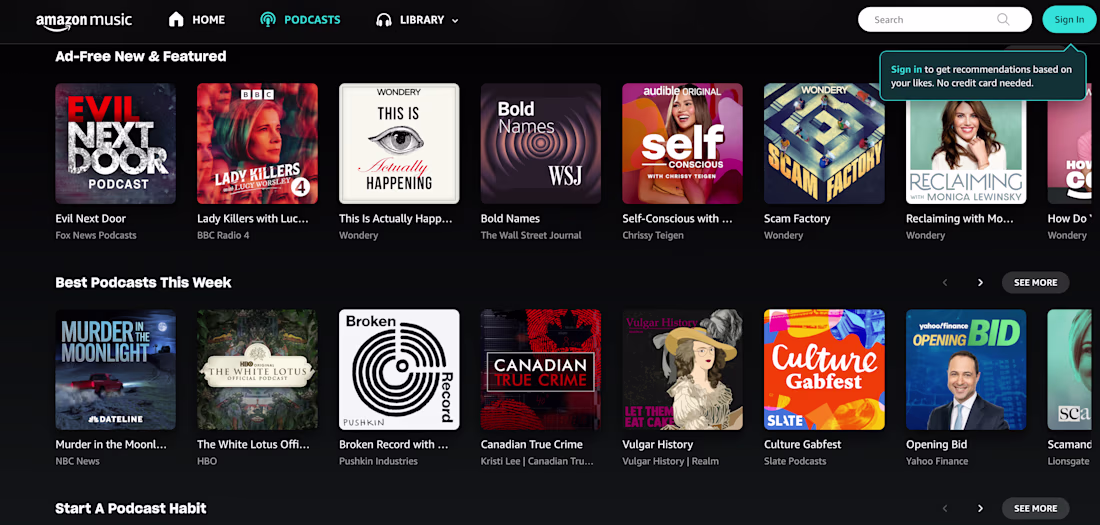This screenshot has height=525, width=1100.
Task: Click the Sign in link in tooltip
Action: [x=906, y=69]
